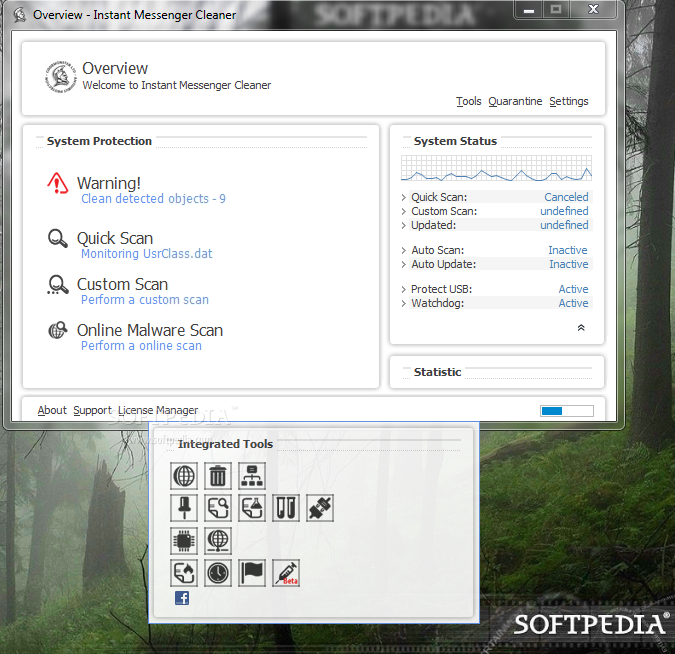Expand the Watchdog status arrow

404,303
